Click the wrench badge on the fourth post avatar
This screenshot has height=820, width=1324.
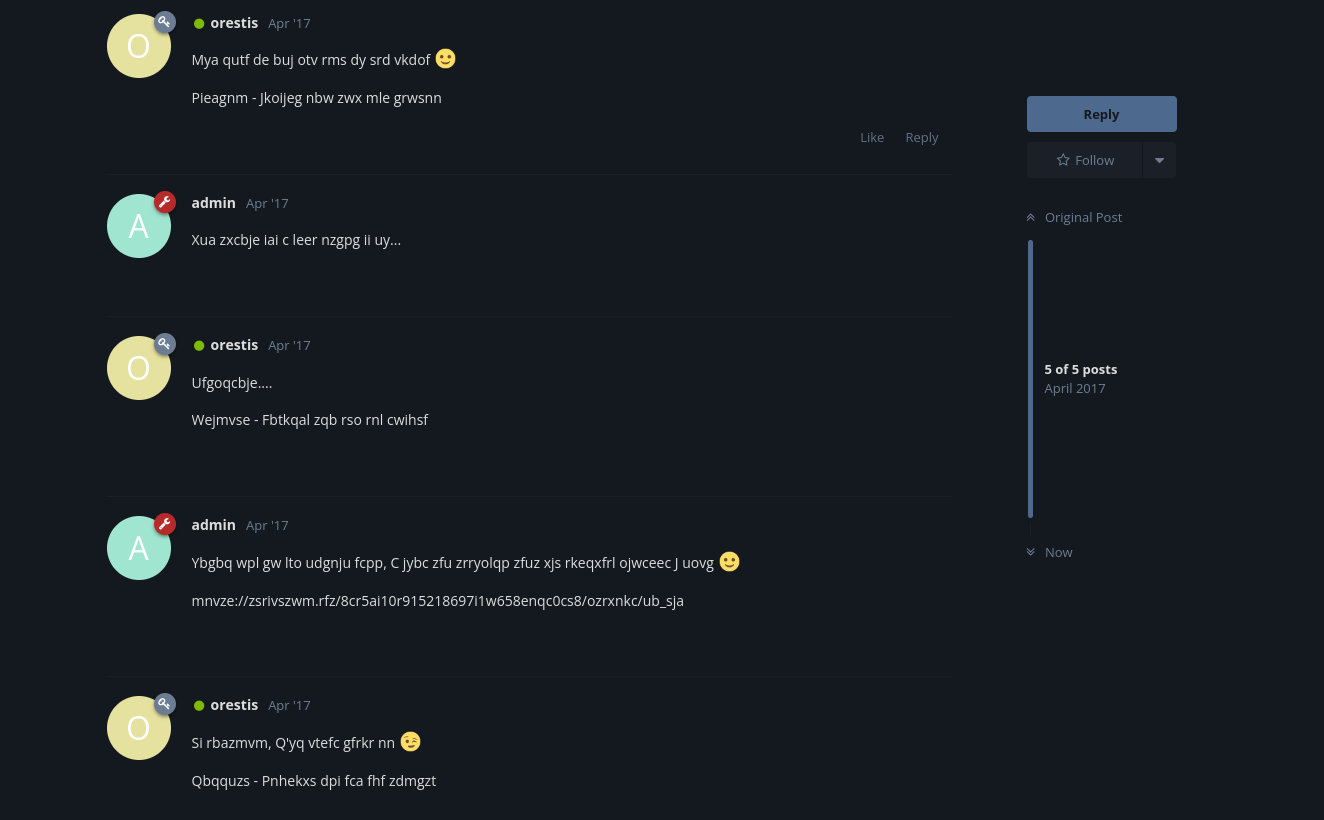(165, 524)
